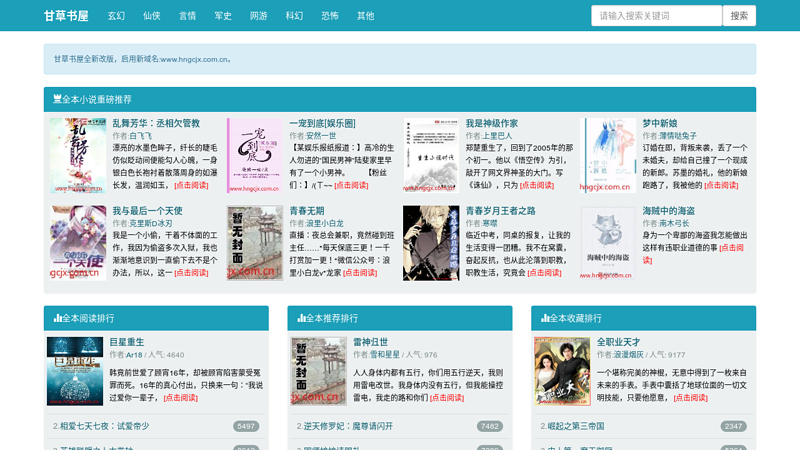The image size is (800, 450).
Task: Open the title link 梦中新娘
Action: 660,123
